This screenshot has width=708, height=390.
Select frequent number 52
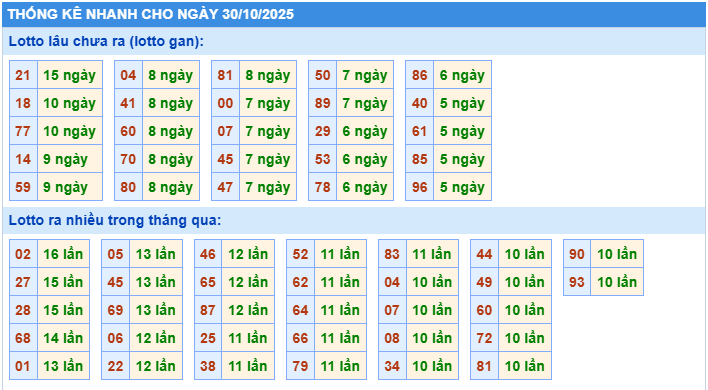coord(300,254)
